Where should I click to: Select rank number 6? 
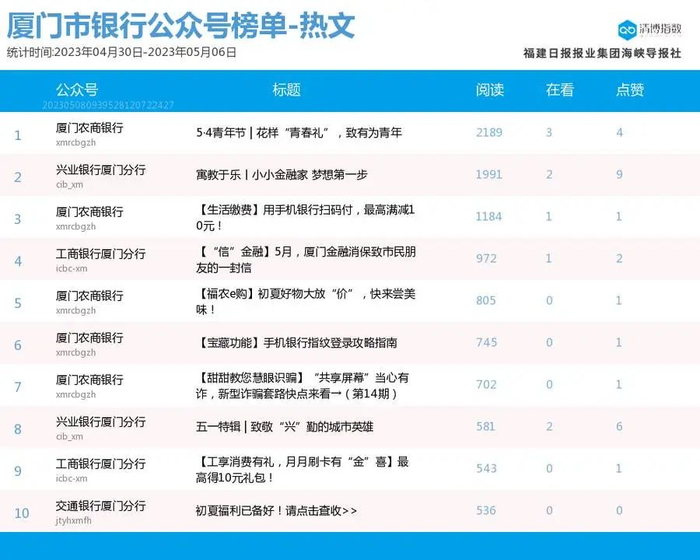[18, 345]
